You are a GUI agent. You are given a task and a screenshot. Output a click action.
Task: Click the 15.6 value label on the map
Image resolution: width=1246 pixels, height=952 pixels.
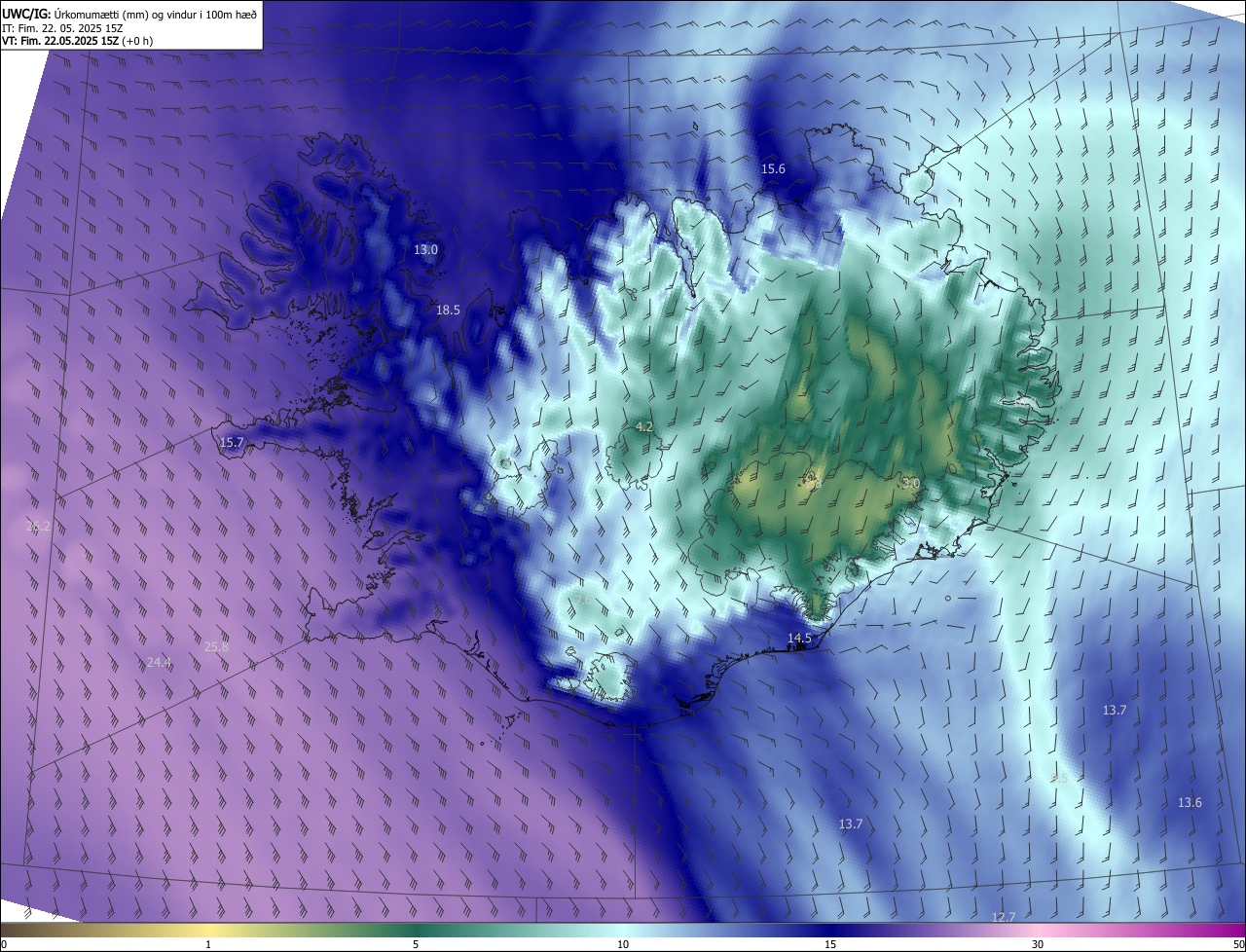pyautogui.click(x=773, y=169)
